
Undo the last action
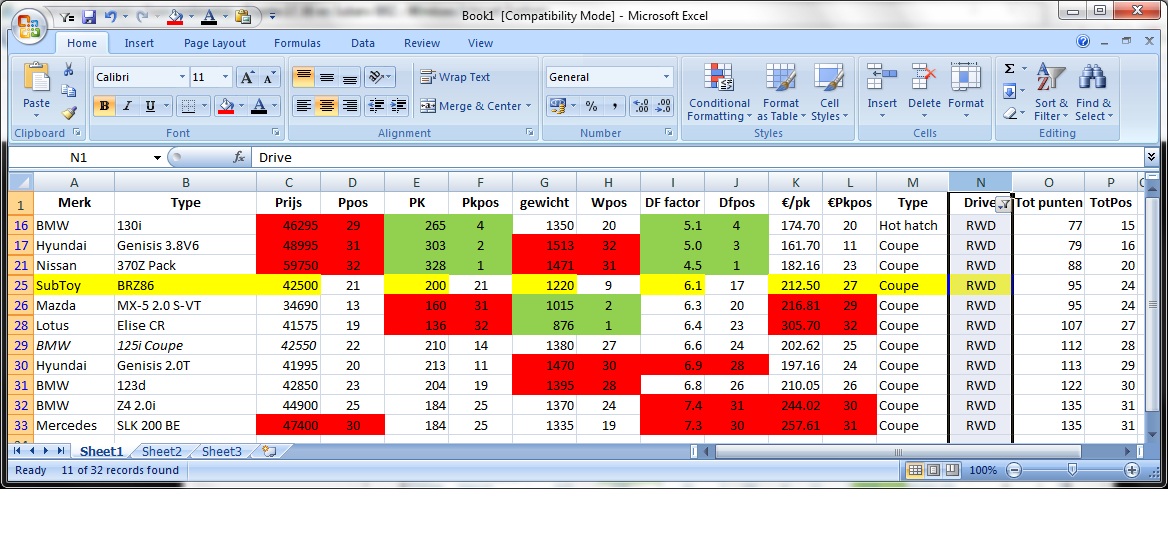[x=110, y=16]
